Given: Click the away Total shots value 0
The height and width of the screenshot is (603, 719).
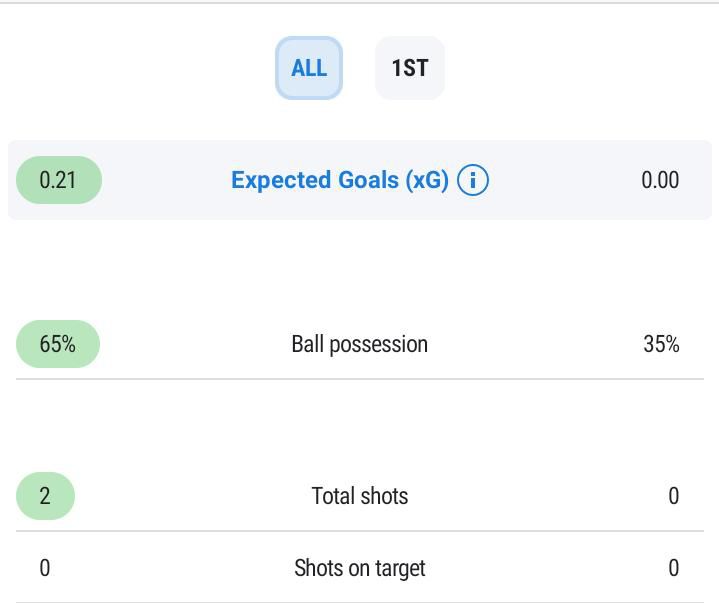Looking at the screenshot, I should 673,496.
